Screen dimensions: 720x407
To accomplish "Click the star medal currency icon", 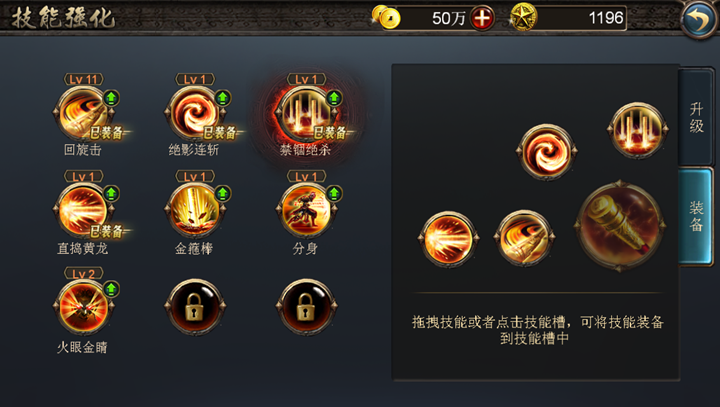I will click(x=523, y=17).
